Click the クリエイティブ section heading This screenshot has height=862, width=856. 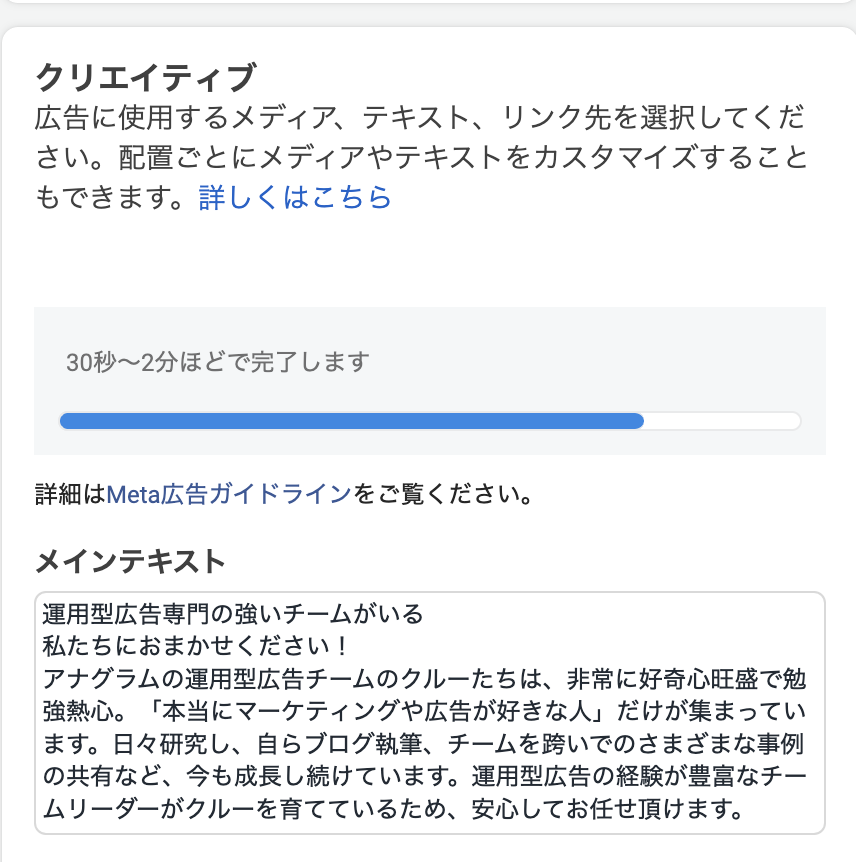coord(146,77)
